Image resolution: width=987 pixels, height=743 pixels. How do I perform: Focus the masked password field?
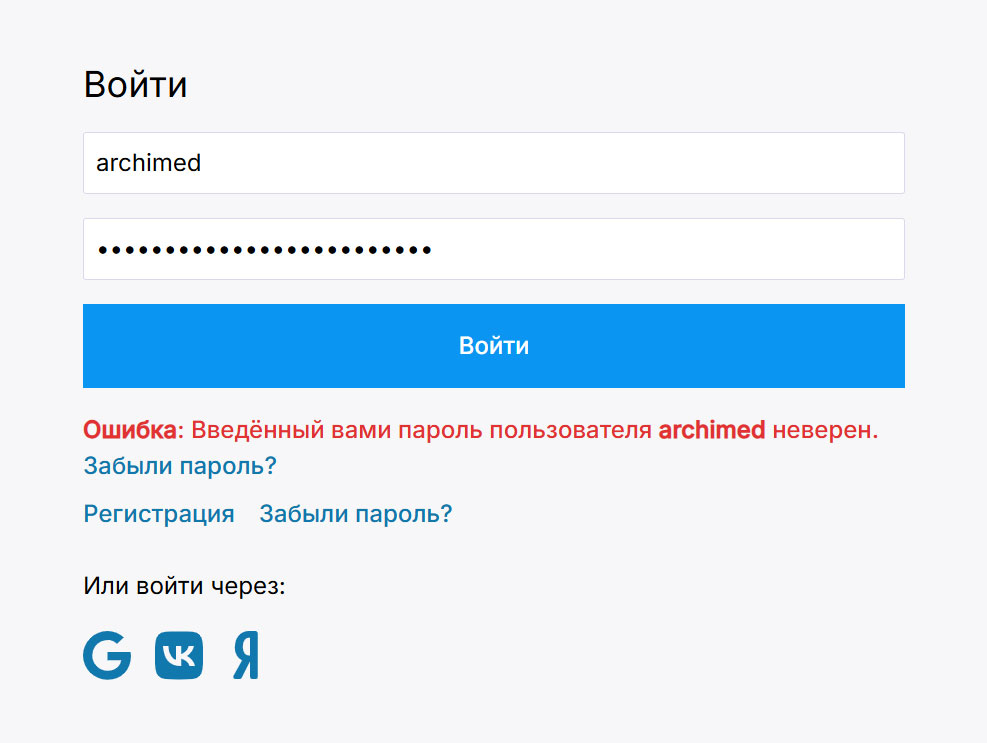coord(494,249)
